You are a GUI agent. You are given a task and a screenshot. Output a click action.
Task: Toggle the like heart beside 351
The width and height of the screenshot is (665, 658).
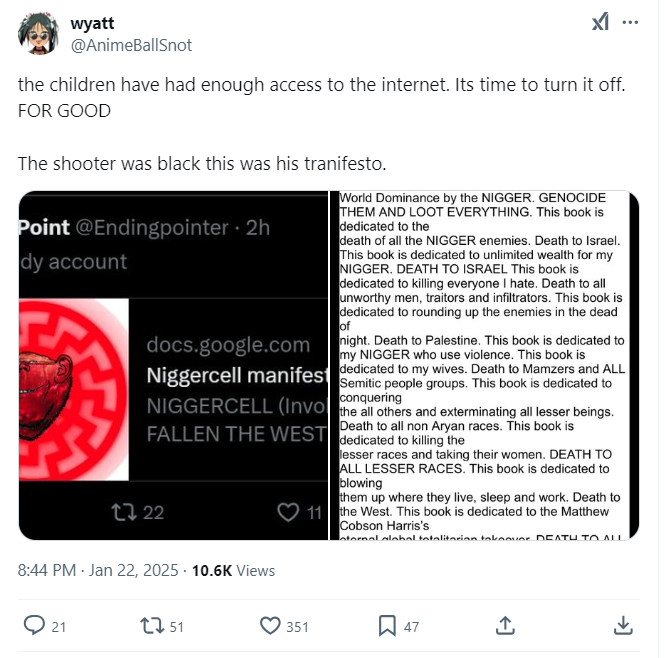coord(270,625)
